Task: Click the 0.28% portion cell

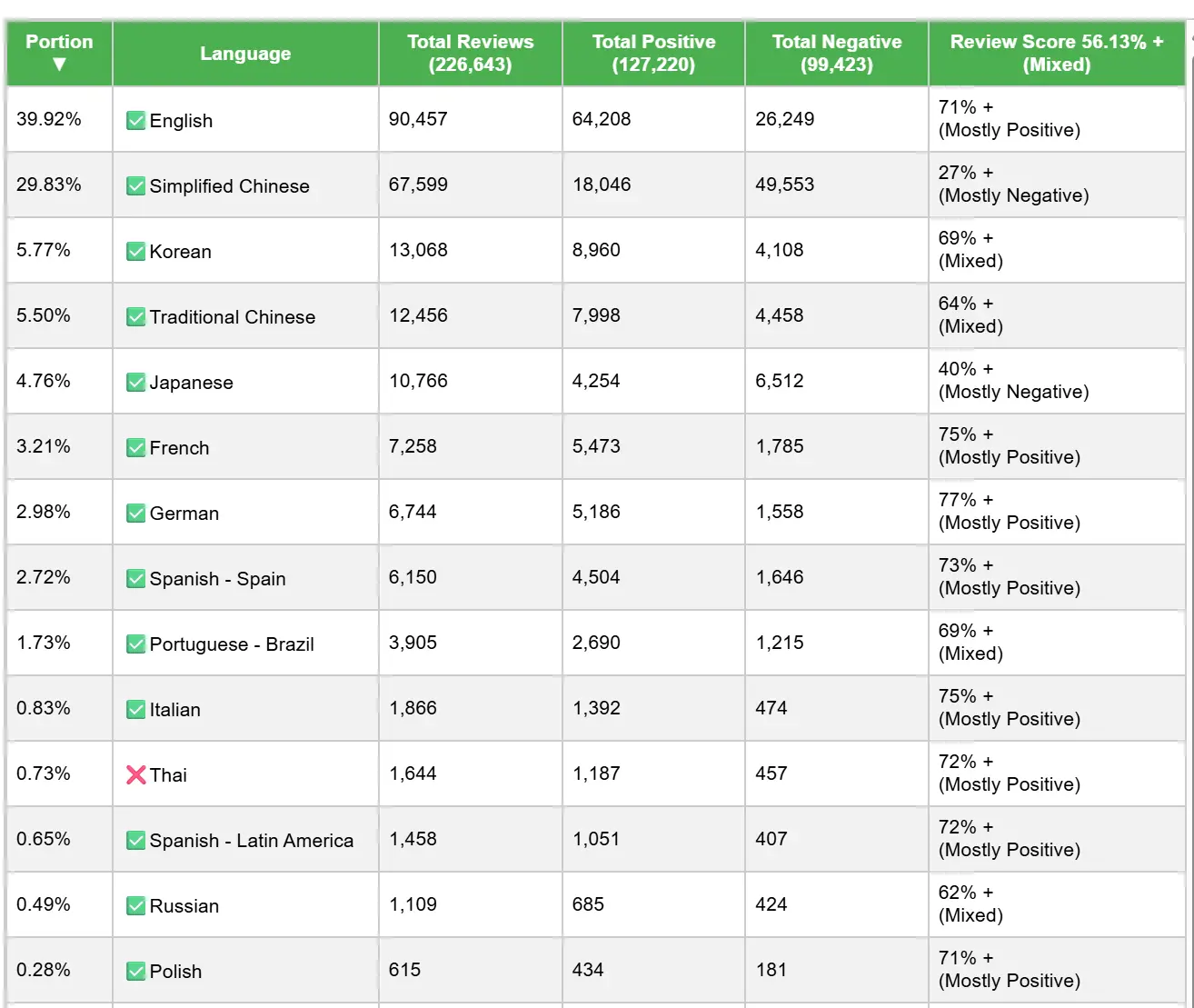Action: tap(59, 970)
